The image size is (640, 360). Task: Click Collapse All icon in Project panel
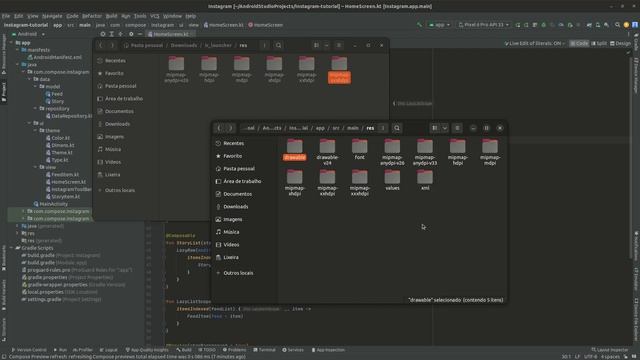point(120,34)
